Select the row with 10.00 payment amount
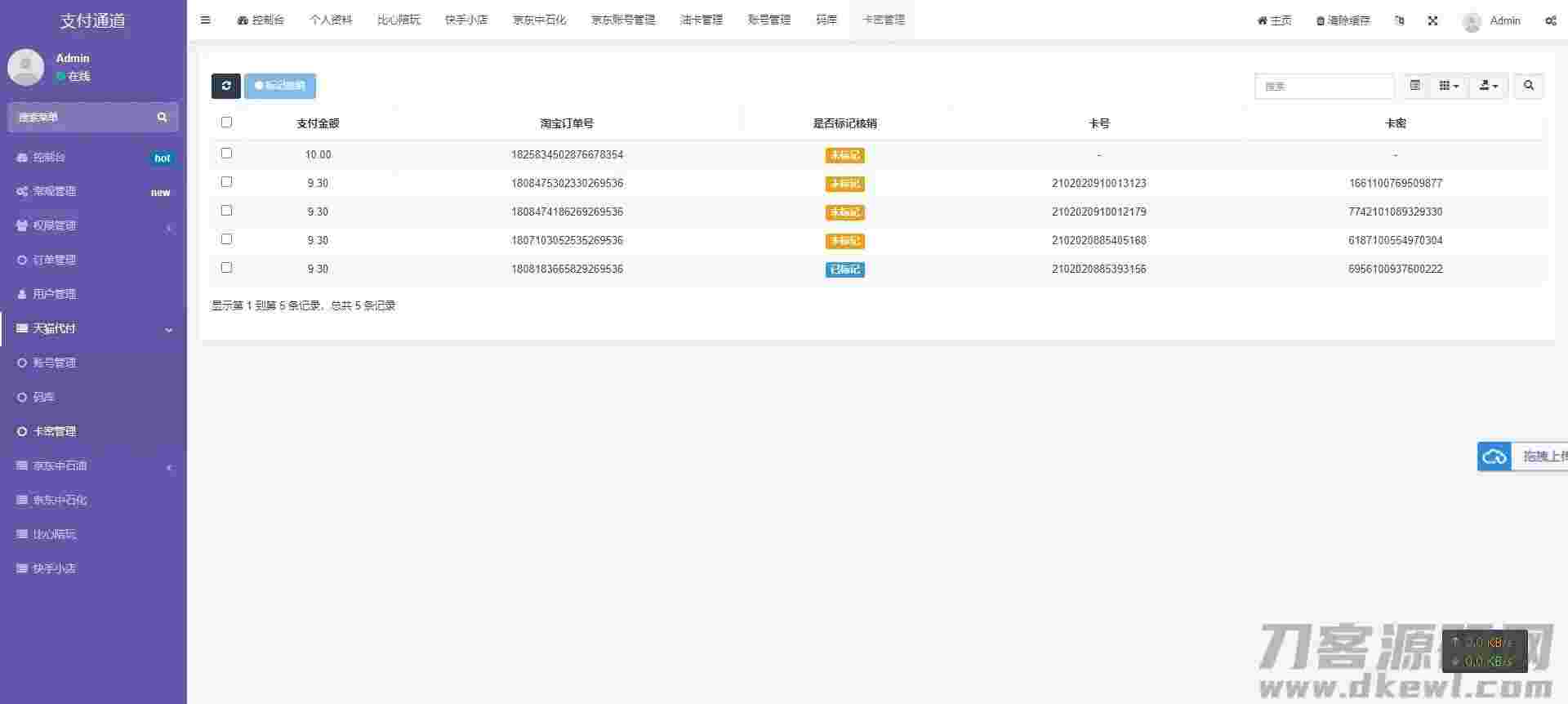Image resolution: width=1568 pixels, height=704 pixels. pos(226,154)
